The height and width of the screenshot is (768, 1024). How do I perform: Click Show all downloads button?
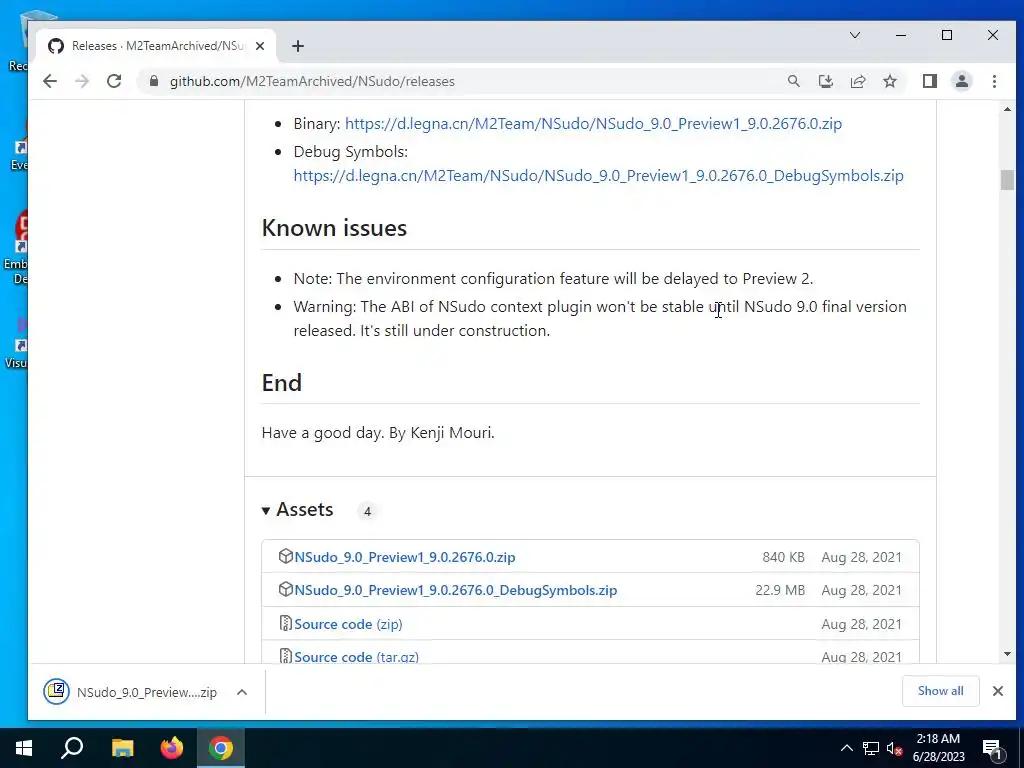940,691
